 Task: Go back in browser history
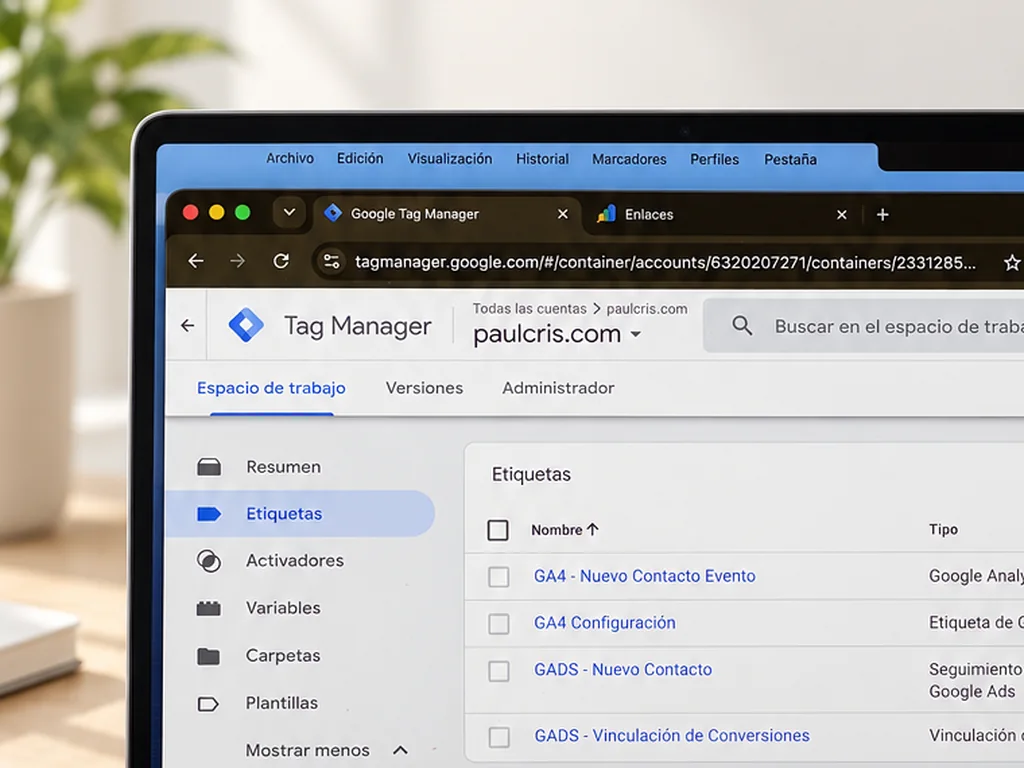click(196, 261)
